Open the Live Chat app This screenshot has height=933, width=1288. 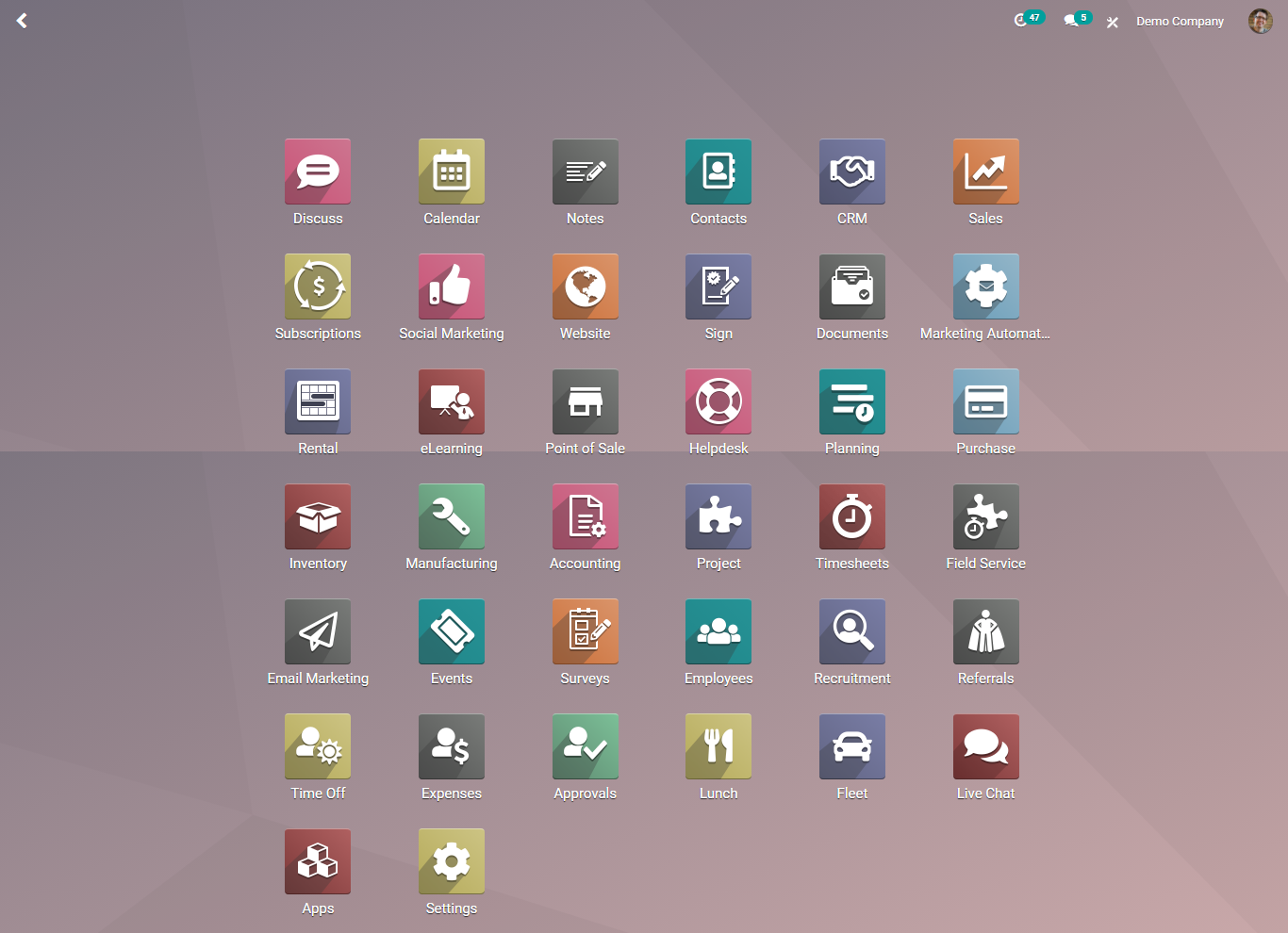point(986,746)
